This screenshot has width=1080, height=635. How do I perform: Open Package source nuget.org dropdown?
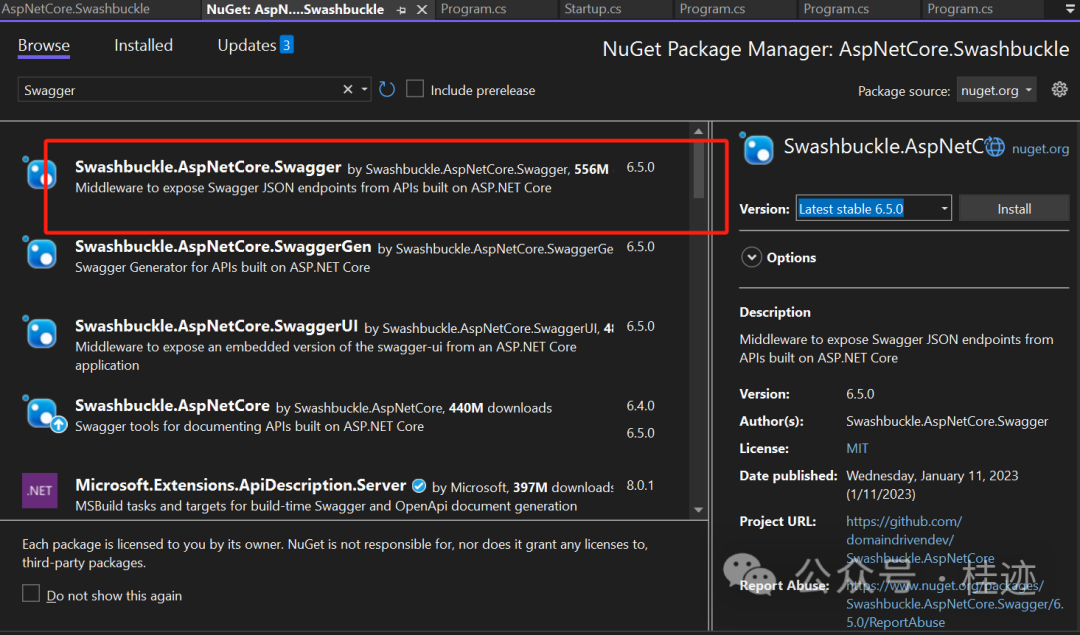point(996,90)
